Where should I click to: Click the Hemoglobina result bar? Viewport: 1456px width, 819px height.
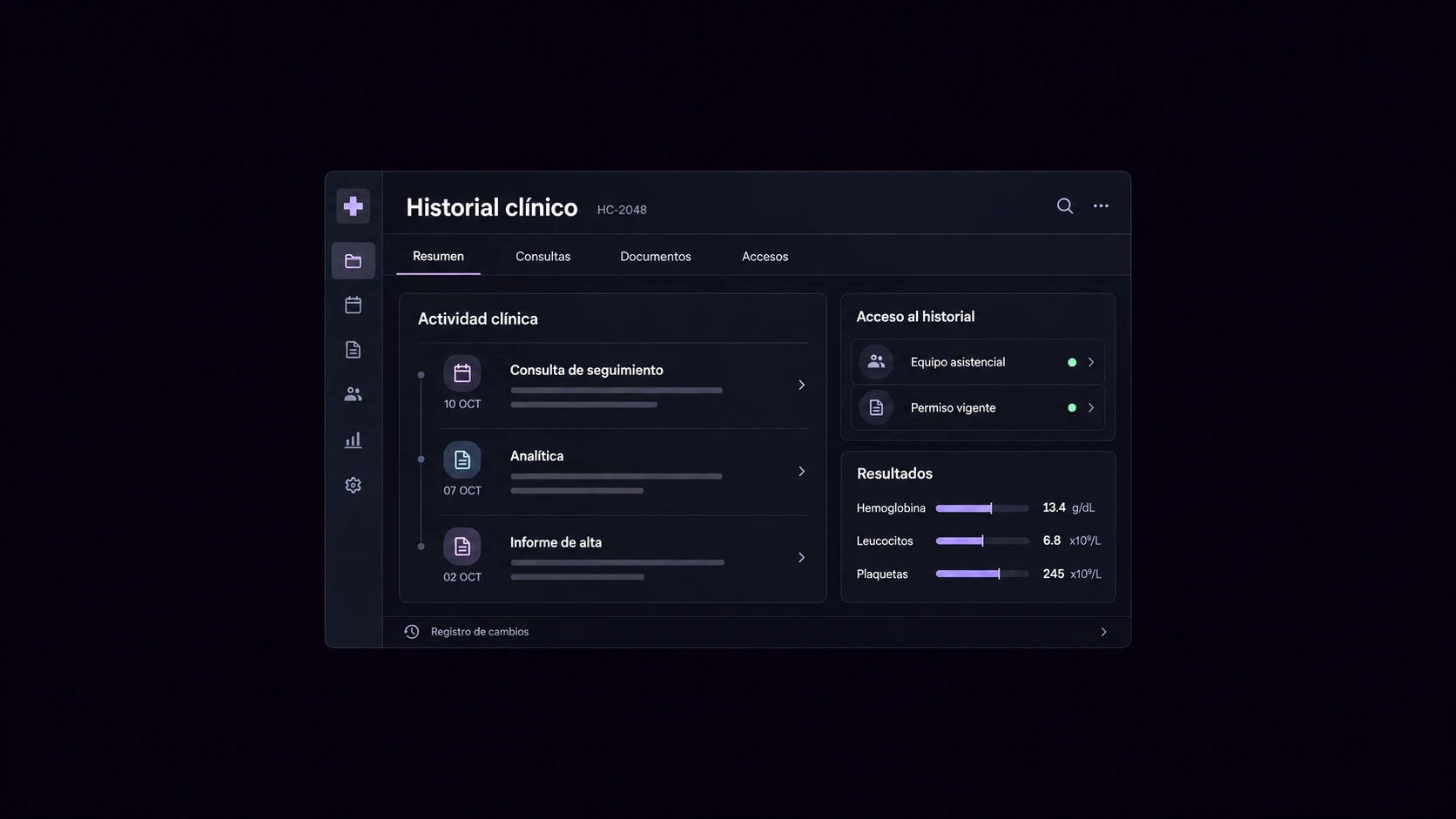[982, 508]
